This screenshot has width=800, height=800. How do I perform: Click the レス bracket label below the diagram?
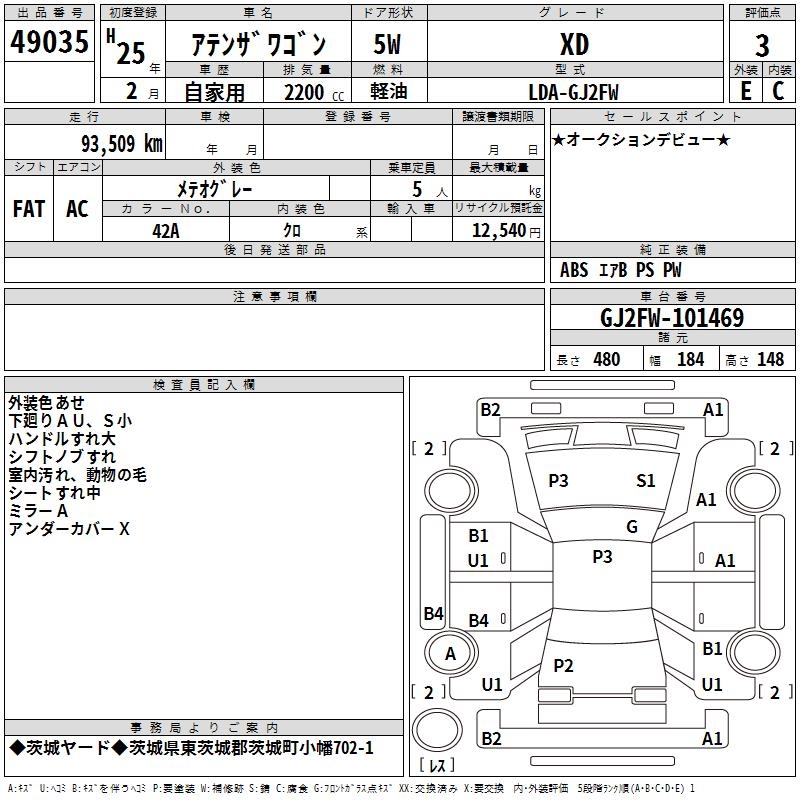point(437,766)
